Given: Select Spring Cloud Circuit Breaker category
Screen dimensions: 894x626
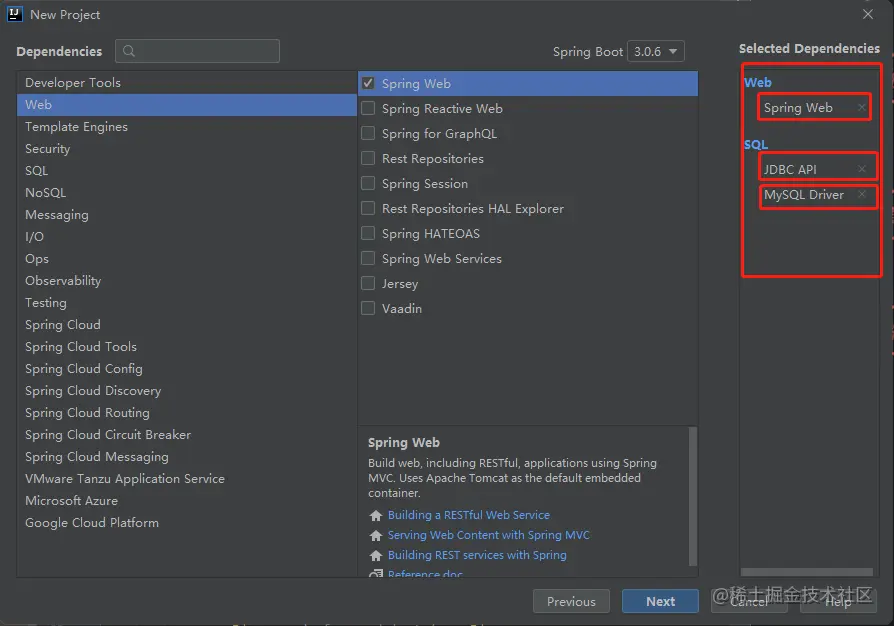Looking at the screenshot, I should 187,435.
